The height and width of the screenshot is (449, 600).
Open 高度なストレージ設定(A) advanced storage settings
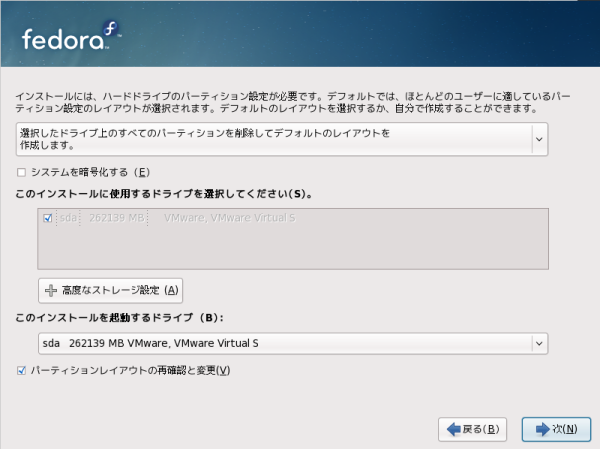point(110,290)
